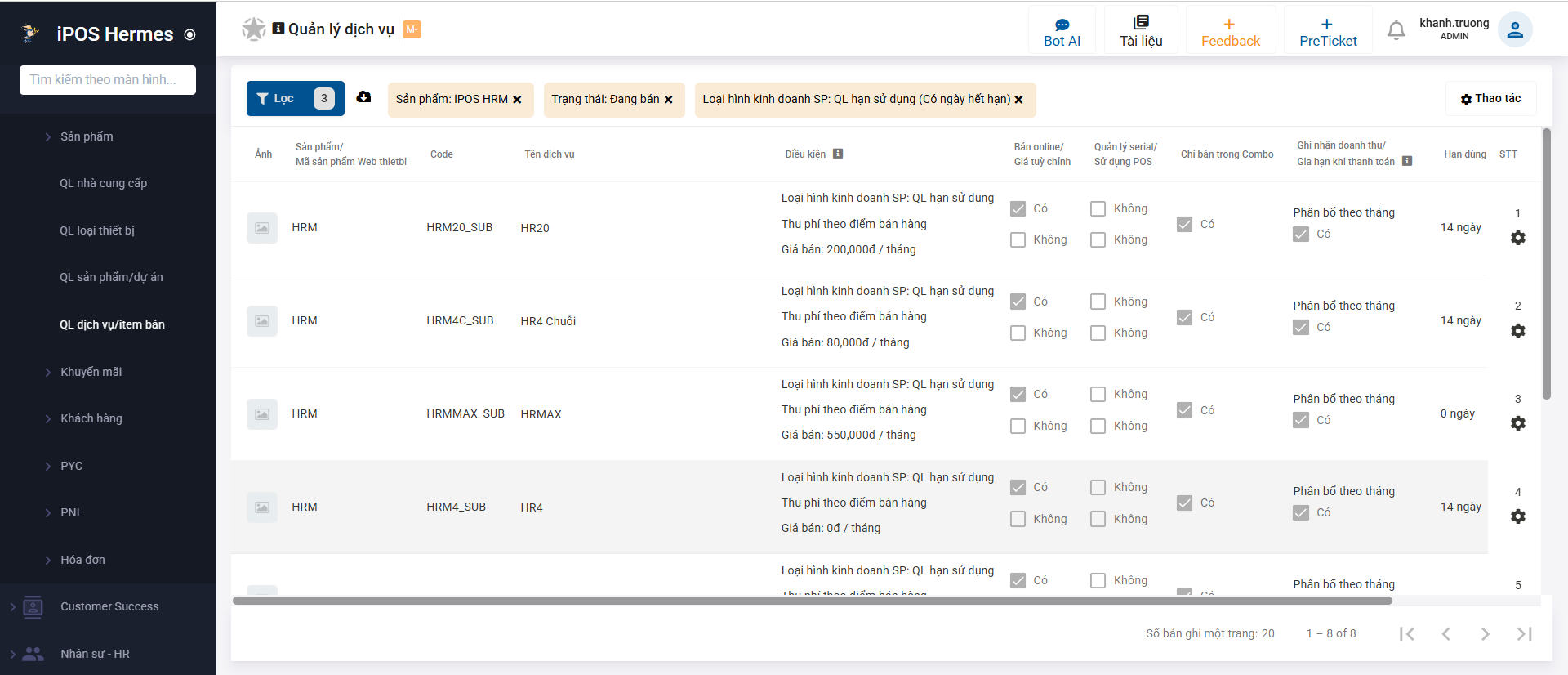Create a PreTicket
The image size is (1568, 675).
tap(1328, 30)
